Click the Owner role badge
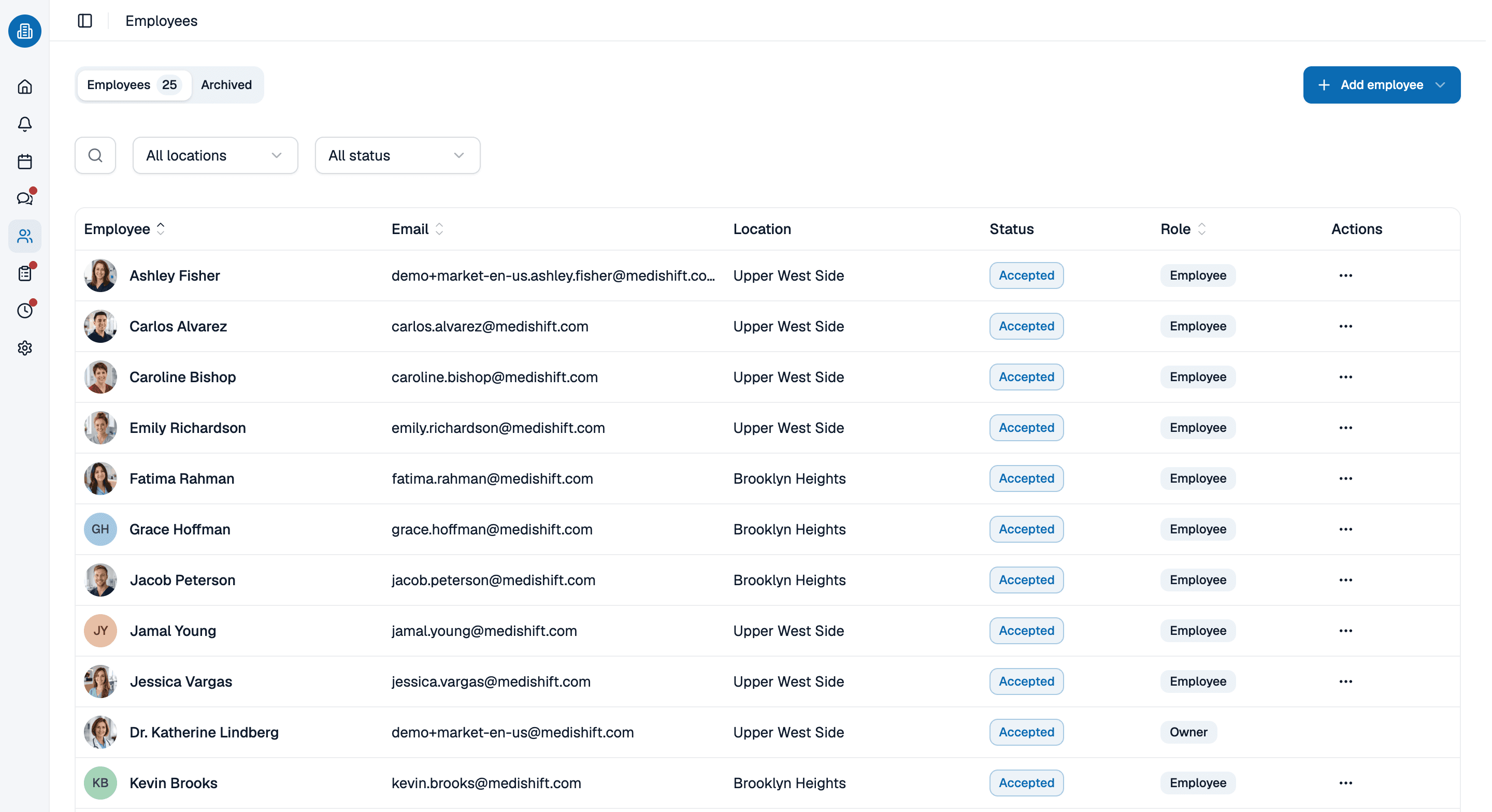The image size is (1492, 812). [1188, 733]
